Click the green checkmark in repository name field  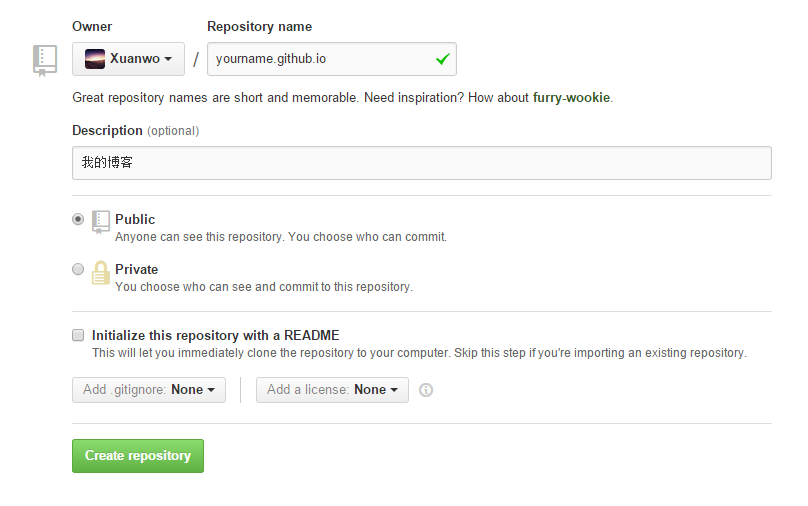442,59
